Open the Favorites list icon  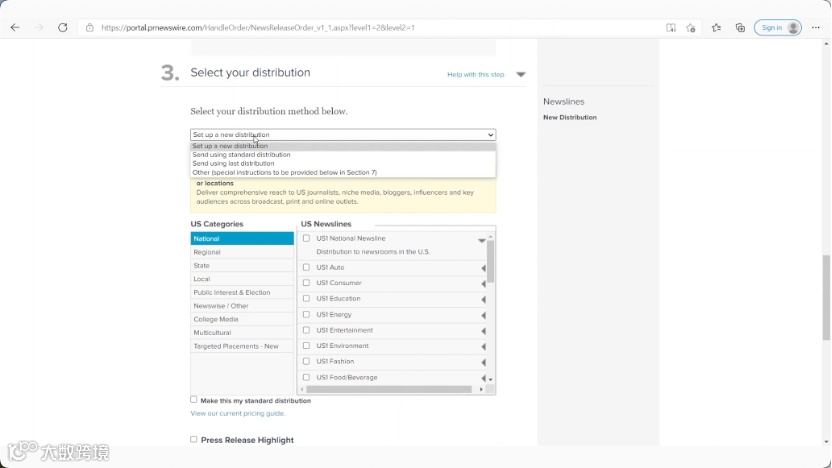click(x=716, y=28)
